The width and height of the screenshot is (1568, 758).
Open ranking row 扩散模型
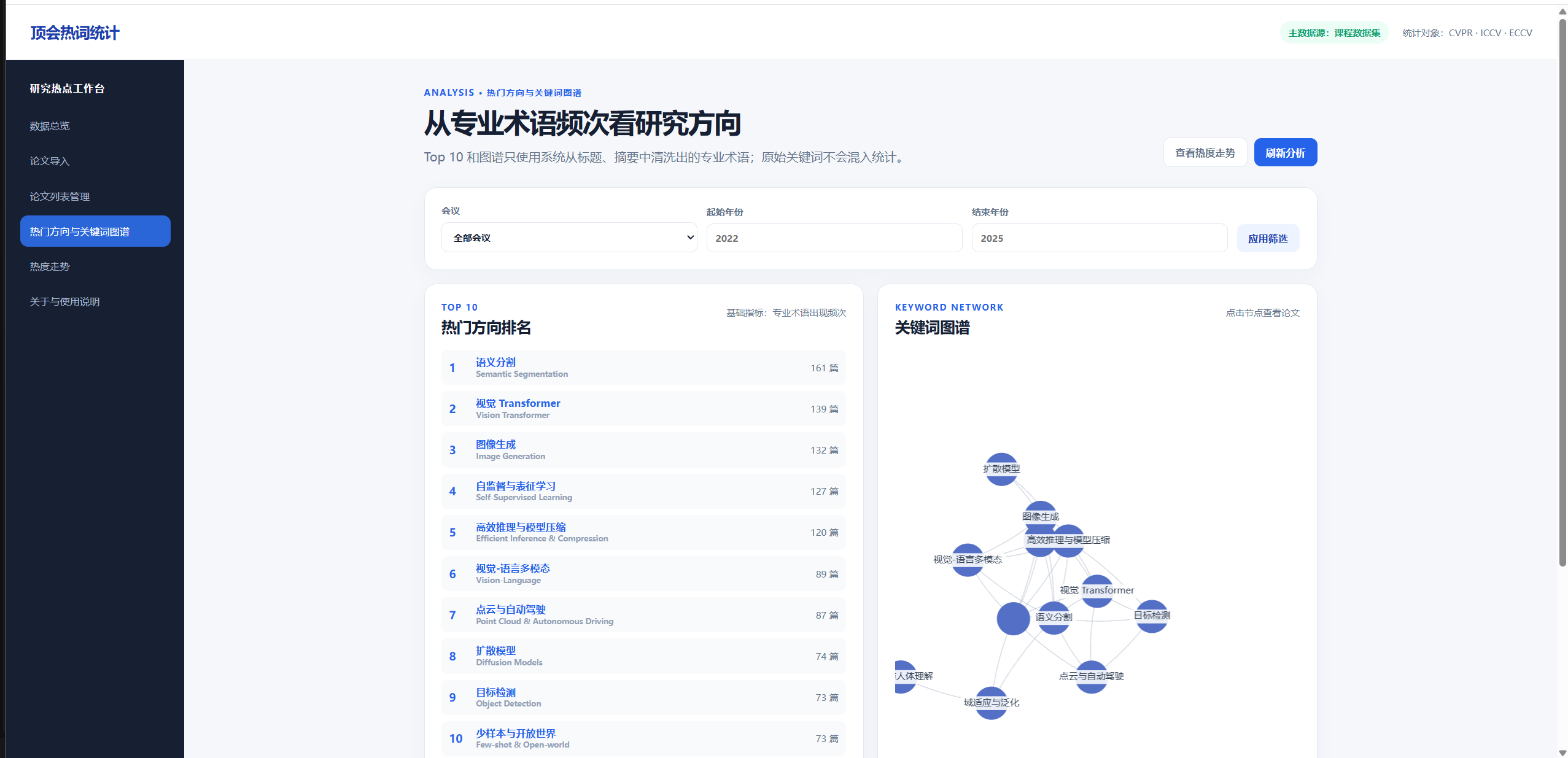tap(643, 656)
